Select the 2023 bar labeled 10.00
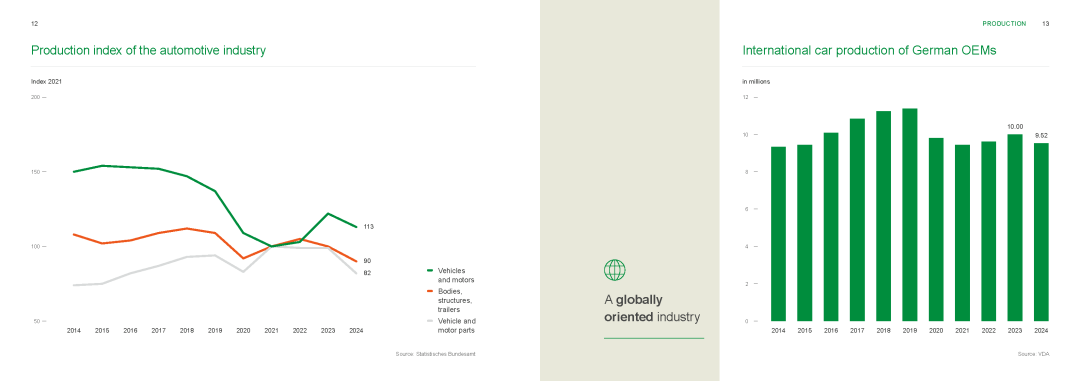Screen dimensions: 1080x381 (x=1015, y=227)
